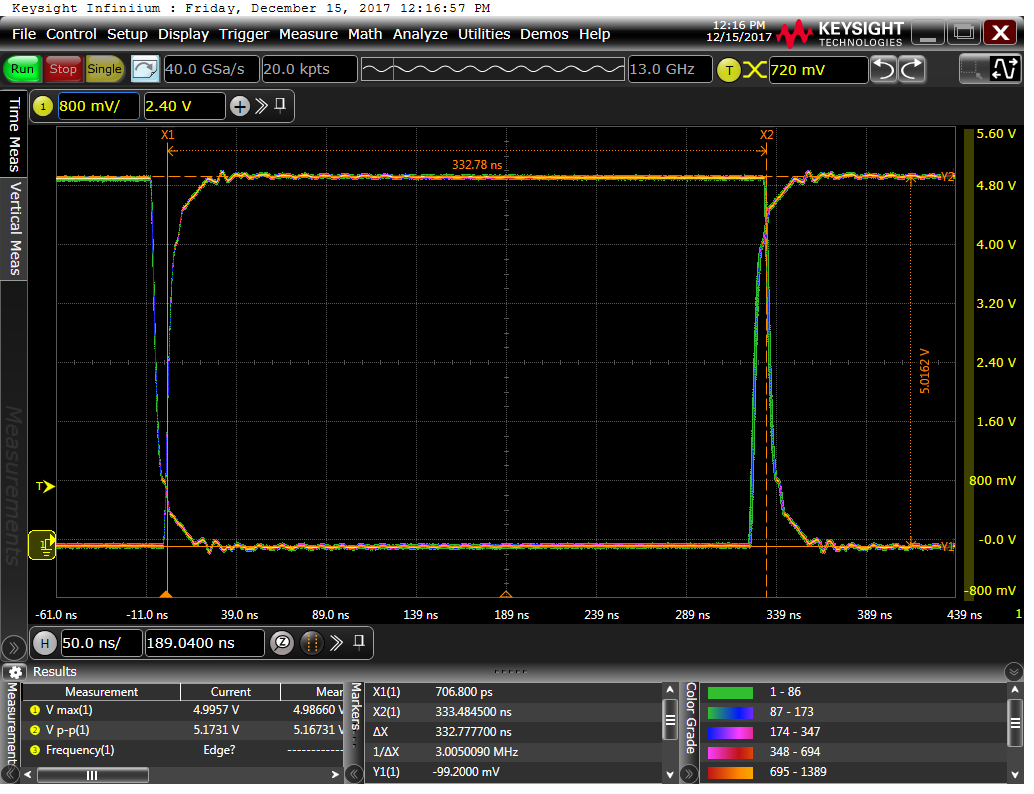Click the Undo arrow icon
The image size is (1034, 794).
tap(884, 69)
